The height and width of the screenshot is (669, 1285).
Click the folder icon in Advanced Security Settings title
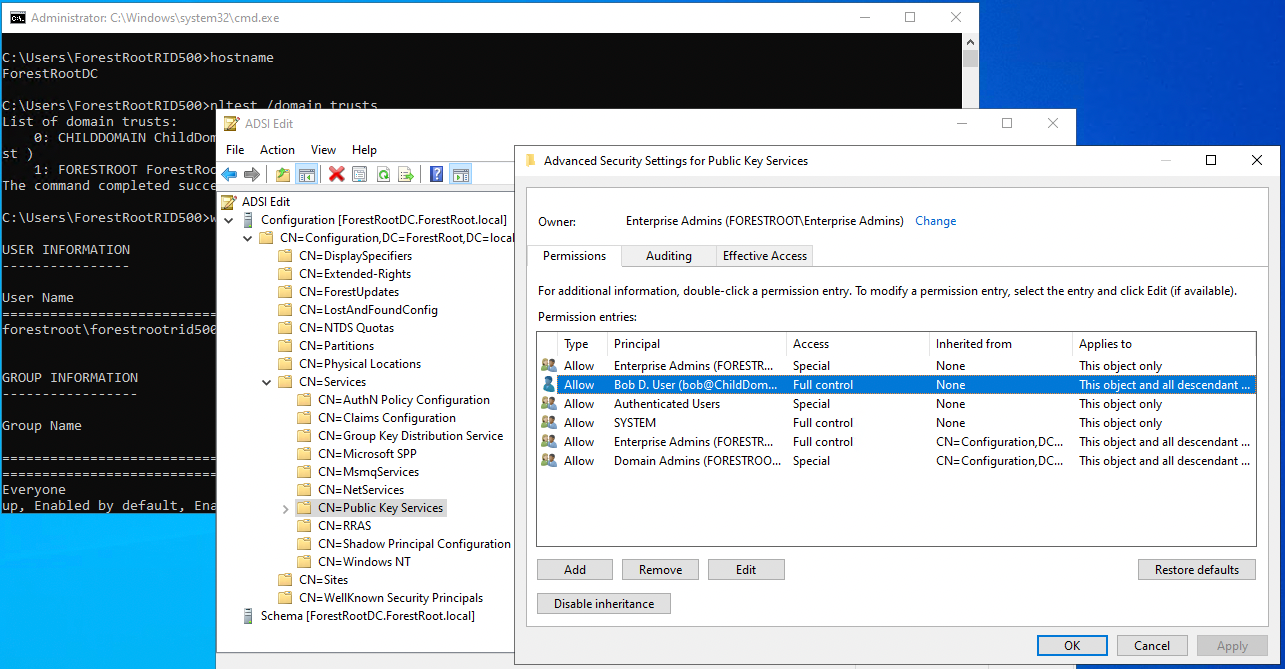click(530, 160)
